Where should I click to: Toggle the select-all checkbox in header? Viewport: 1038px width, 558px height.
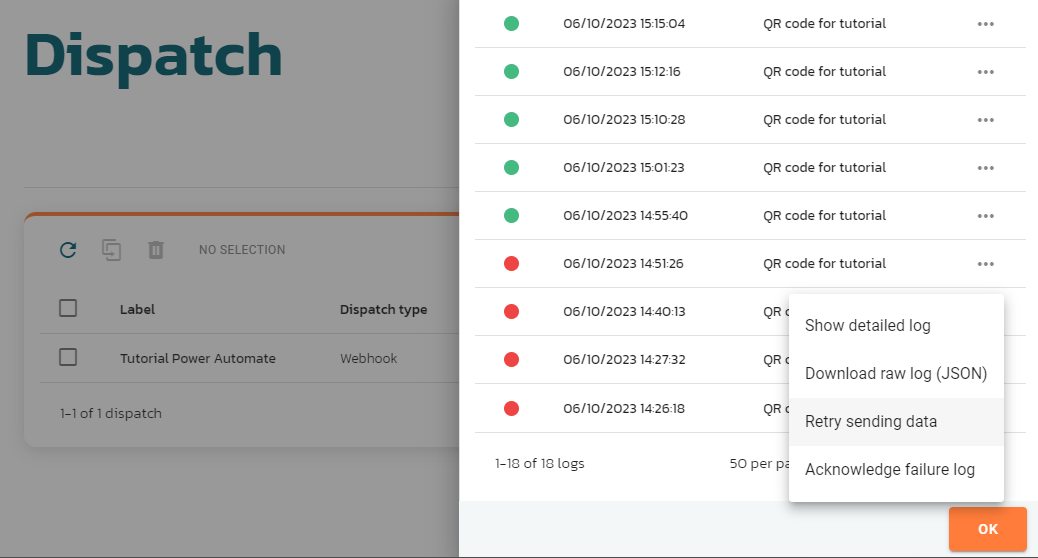(68, 308)
